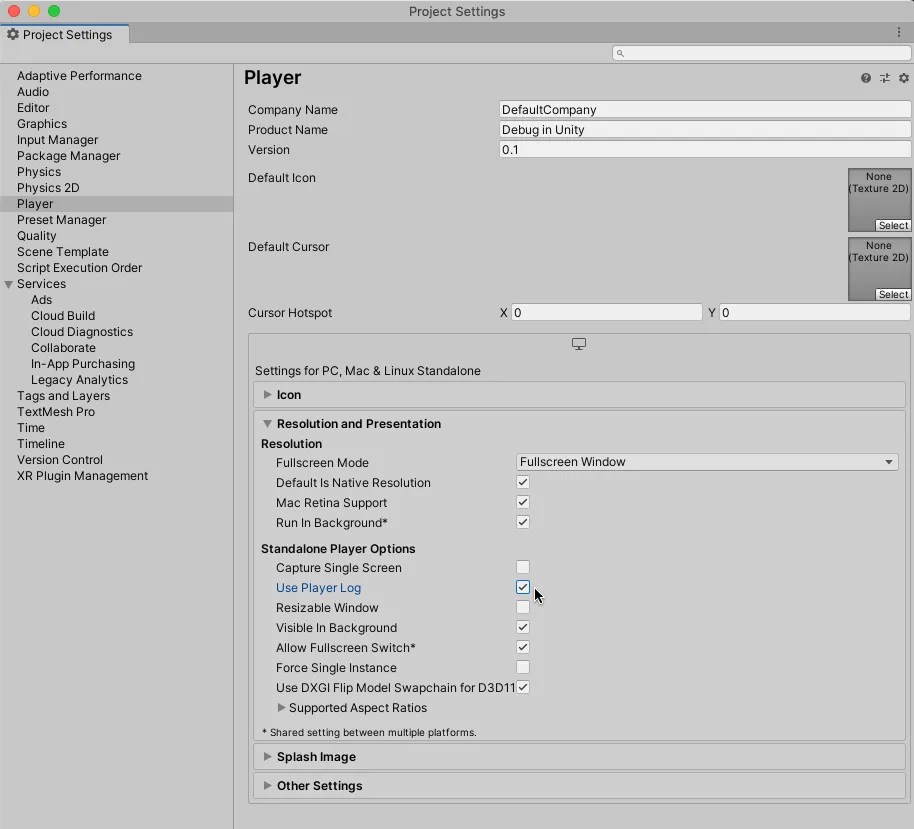Click the gear icon in Player header
Screen dimensions: 914x829
coord(903,78)
